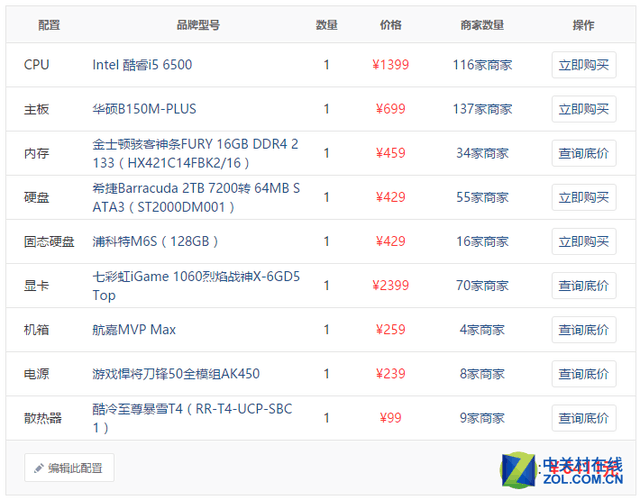640x500 pixels.
Task: Click the 操作 column header
Action: [583, 25]
